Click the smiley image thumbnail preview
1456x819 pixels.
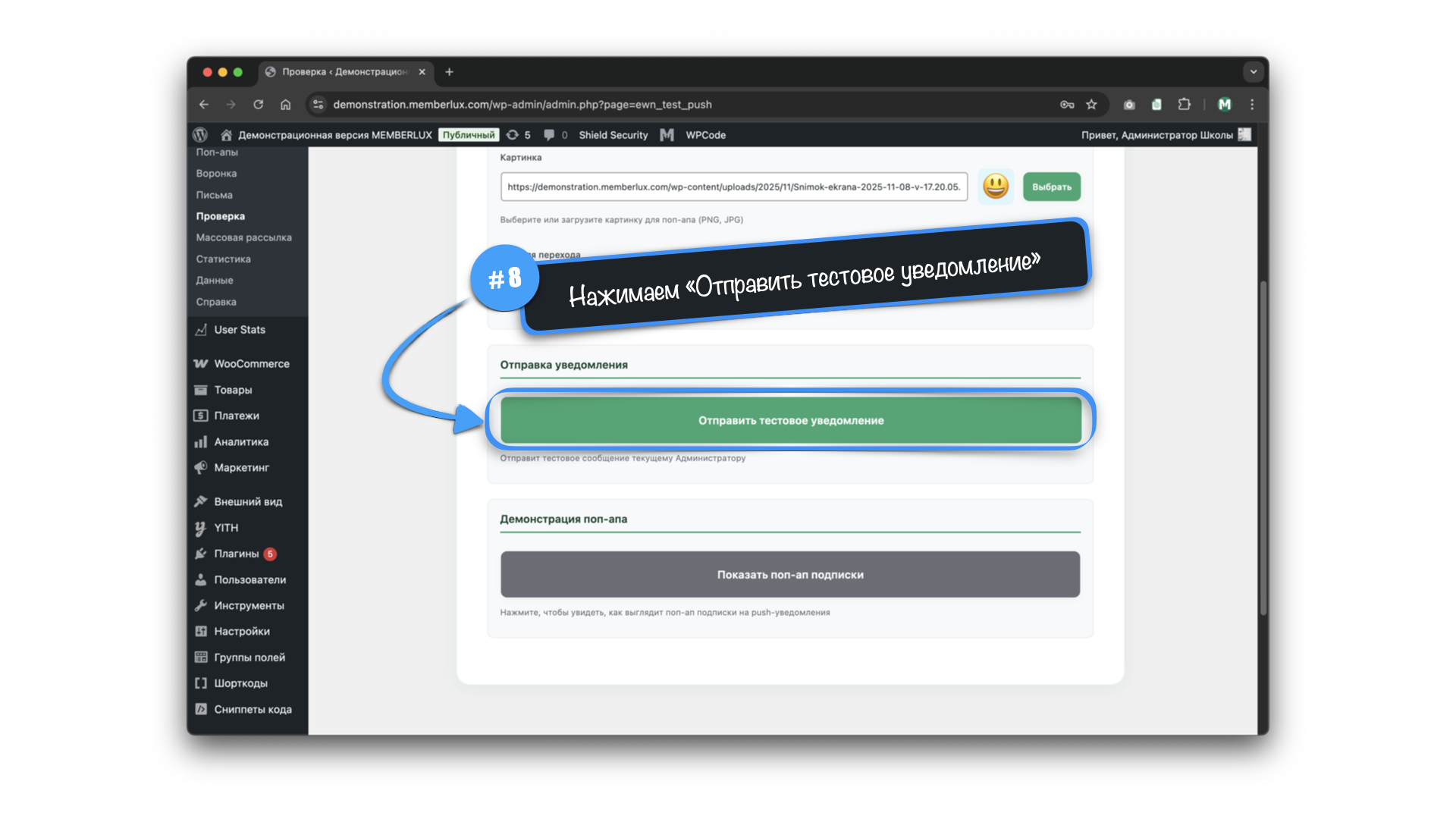995,187
